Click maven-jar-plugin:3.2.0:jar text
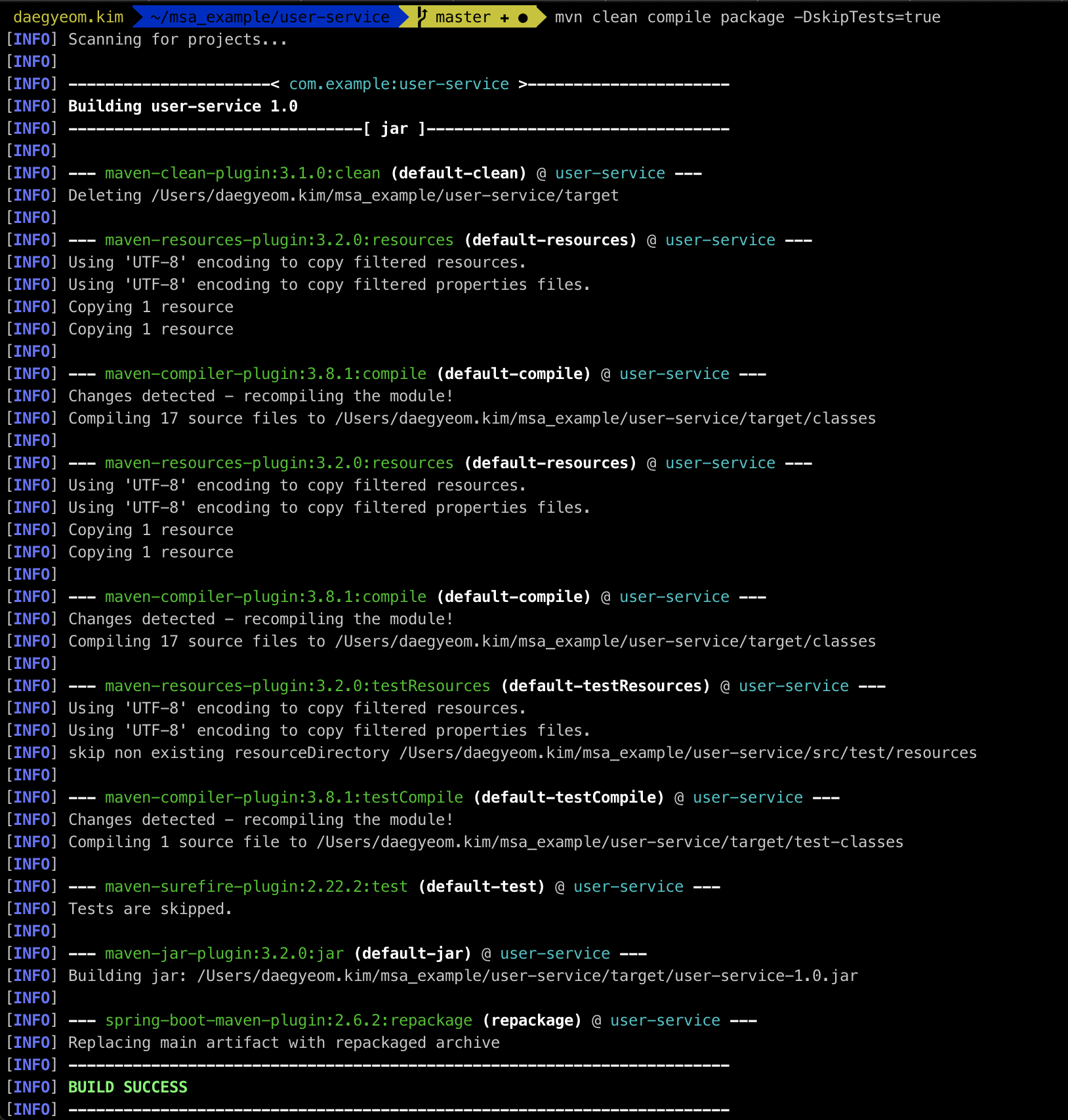Screen dimensions: 1068x1120 224,953
